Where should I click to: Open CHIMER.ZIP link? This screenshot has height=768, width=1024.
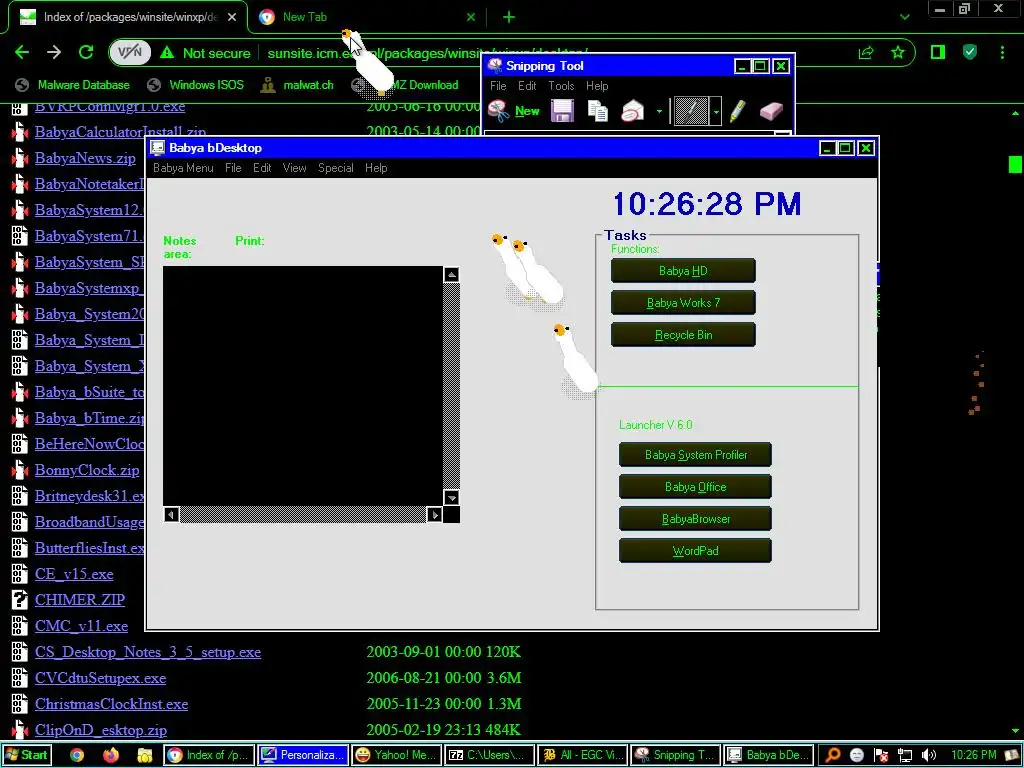coord(80,600)
